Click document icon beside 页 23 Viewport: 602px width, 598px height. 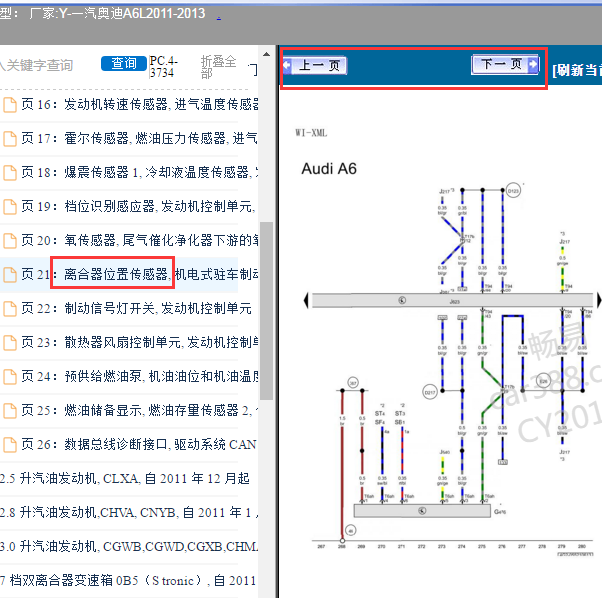click(10, 343)
